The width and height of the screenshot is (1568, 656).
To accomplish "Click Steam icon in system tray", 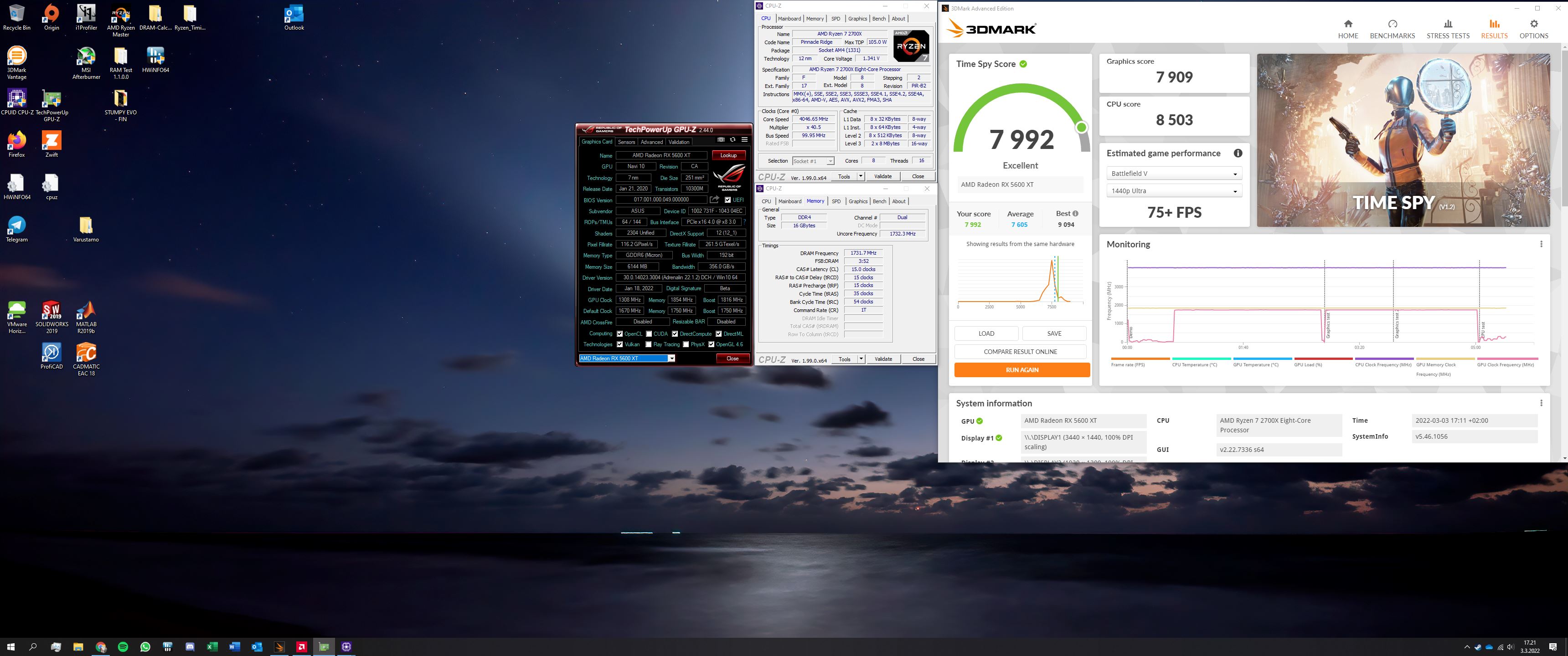I will pyautogui.click(x=1478, y=647).
